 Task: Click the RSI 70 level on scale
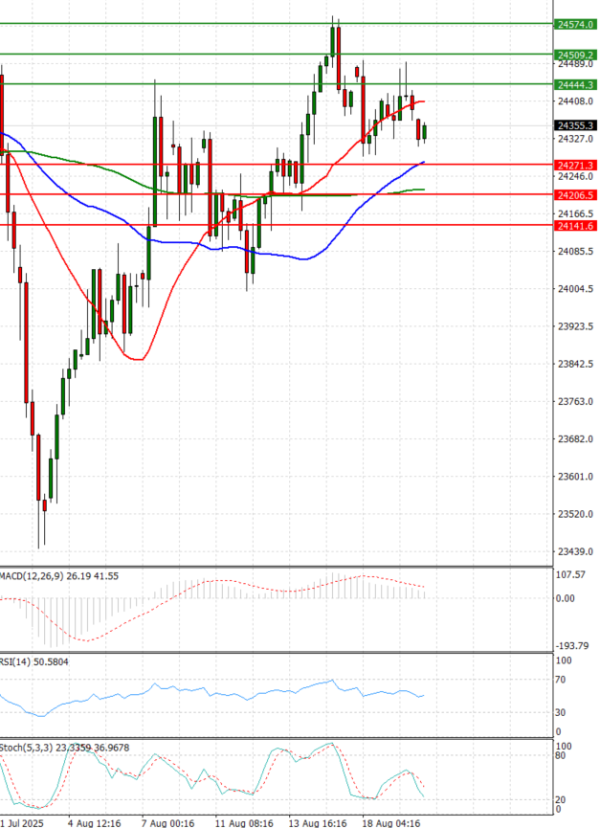[x=561, y=680]
